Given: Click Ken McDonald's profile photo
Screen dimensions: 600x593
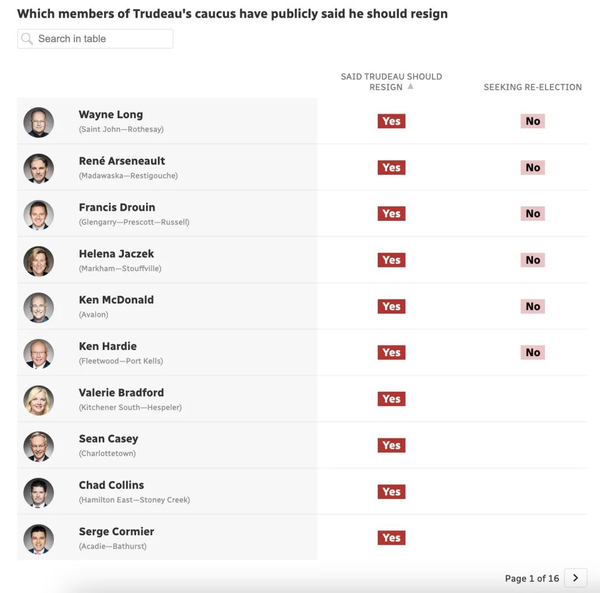Looking at the screenshot, I should [39, 308].
